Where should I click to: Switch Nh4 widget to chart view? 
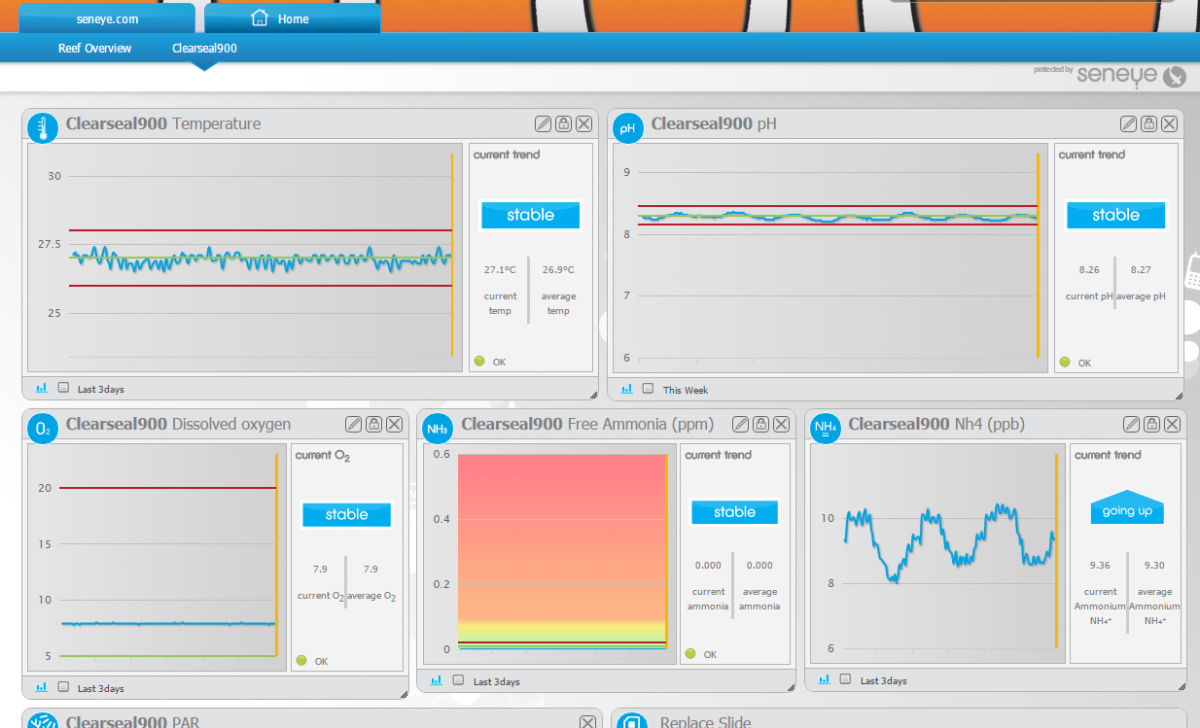(x=826, y=679)
